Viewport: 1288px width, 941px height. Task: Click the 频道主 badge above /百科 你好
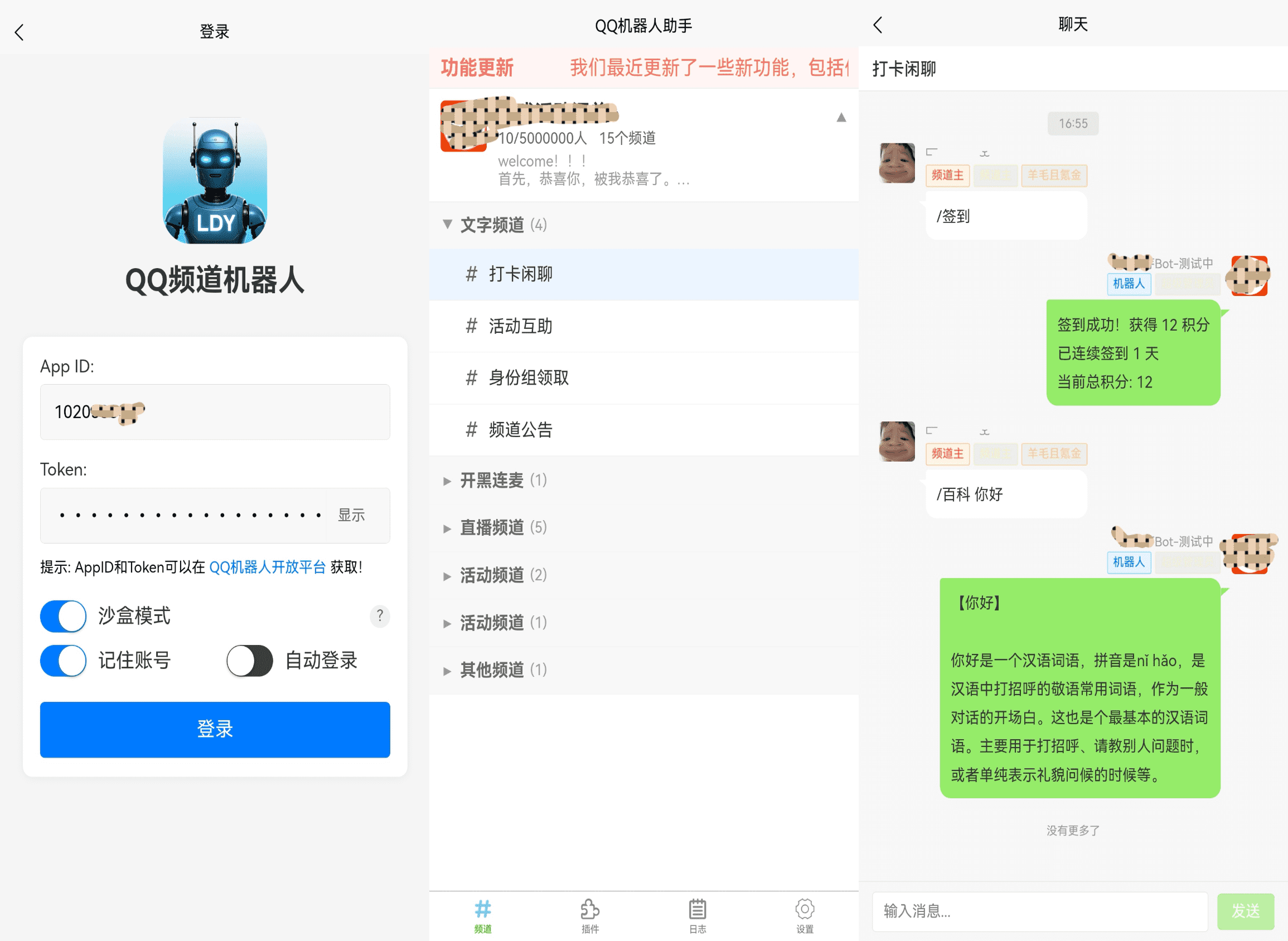click(x=947, y=454)
